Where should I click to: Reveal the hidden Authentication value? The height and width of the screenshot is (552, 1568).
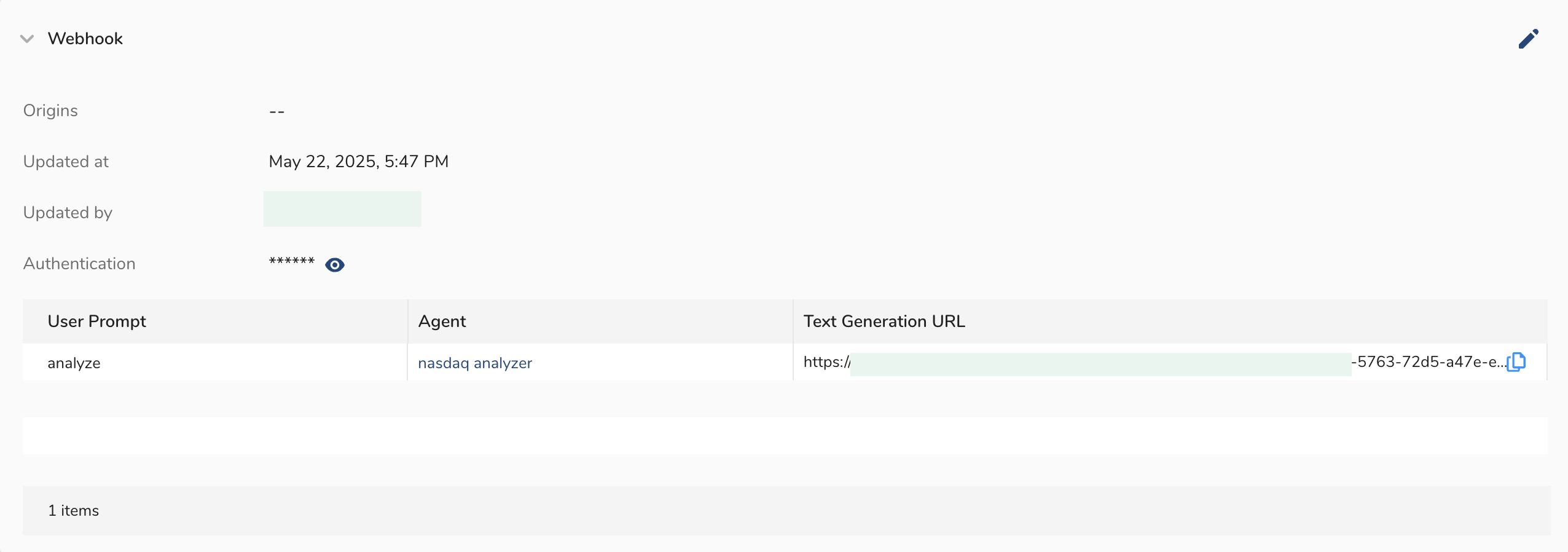click(334, 265)
